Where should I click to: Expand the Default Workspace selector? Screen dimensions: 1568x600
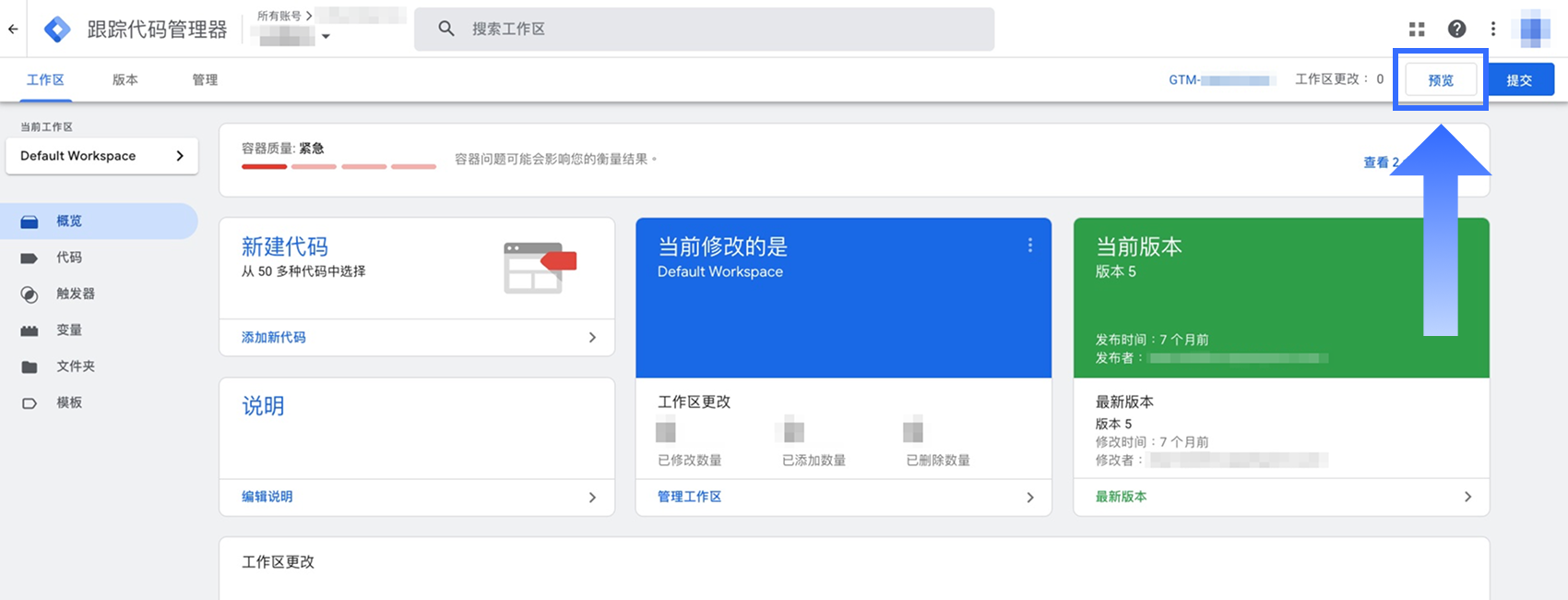coord(101,156)
